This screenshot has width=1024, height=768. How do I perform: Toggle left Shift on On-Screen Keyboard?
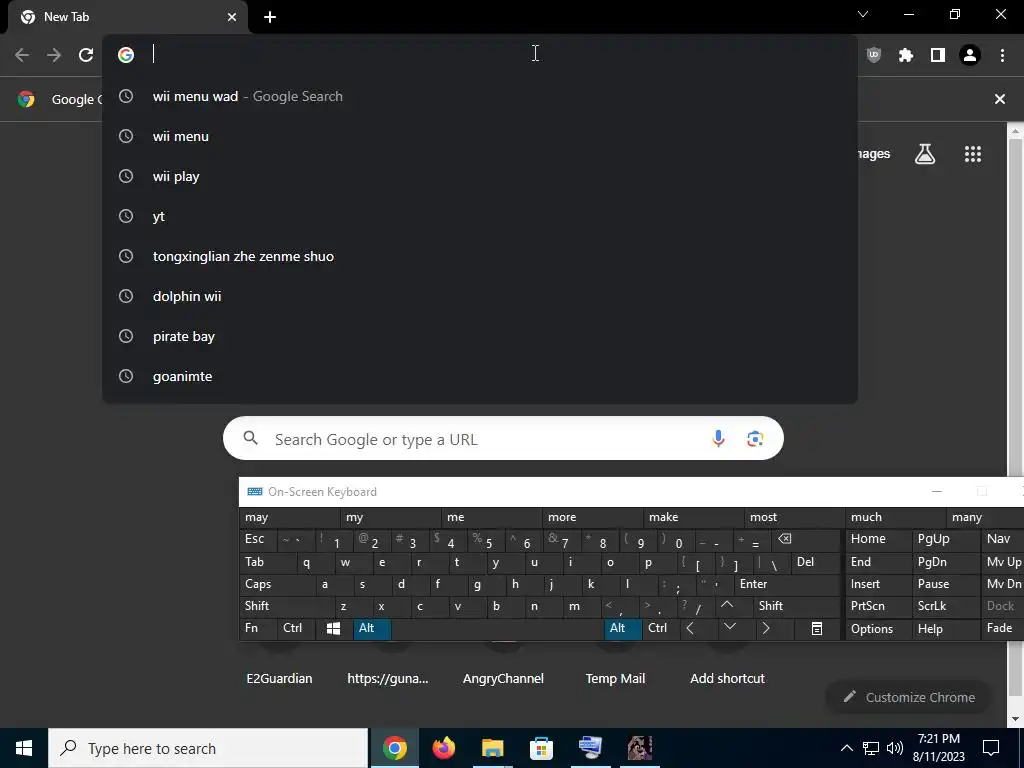[x=287, y=606]
